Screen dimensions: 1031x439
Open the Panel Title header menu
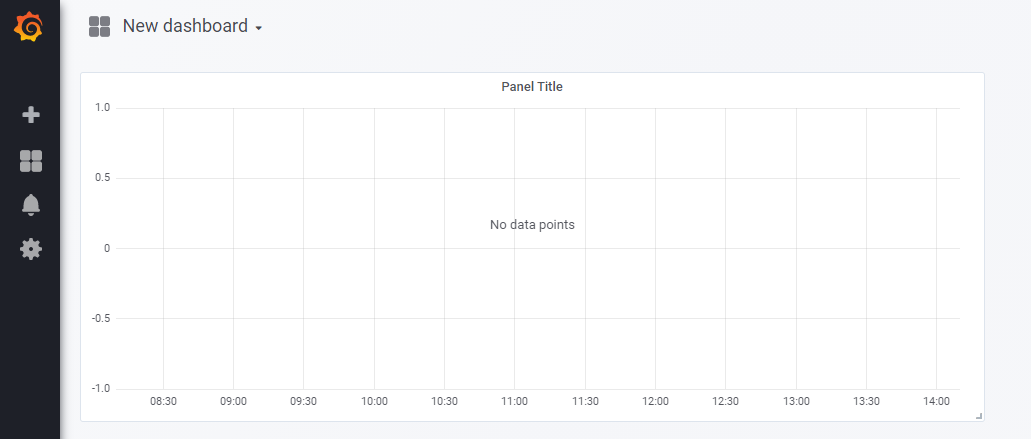point(532,86)
